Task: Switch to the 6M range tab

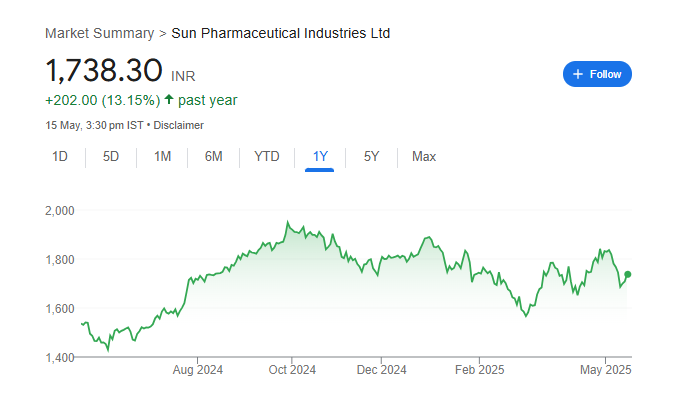Action: click(213, 156)
